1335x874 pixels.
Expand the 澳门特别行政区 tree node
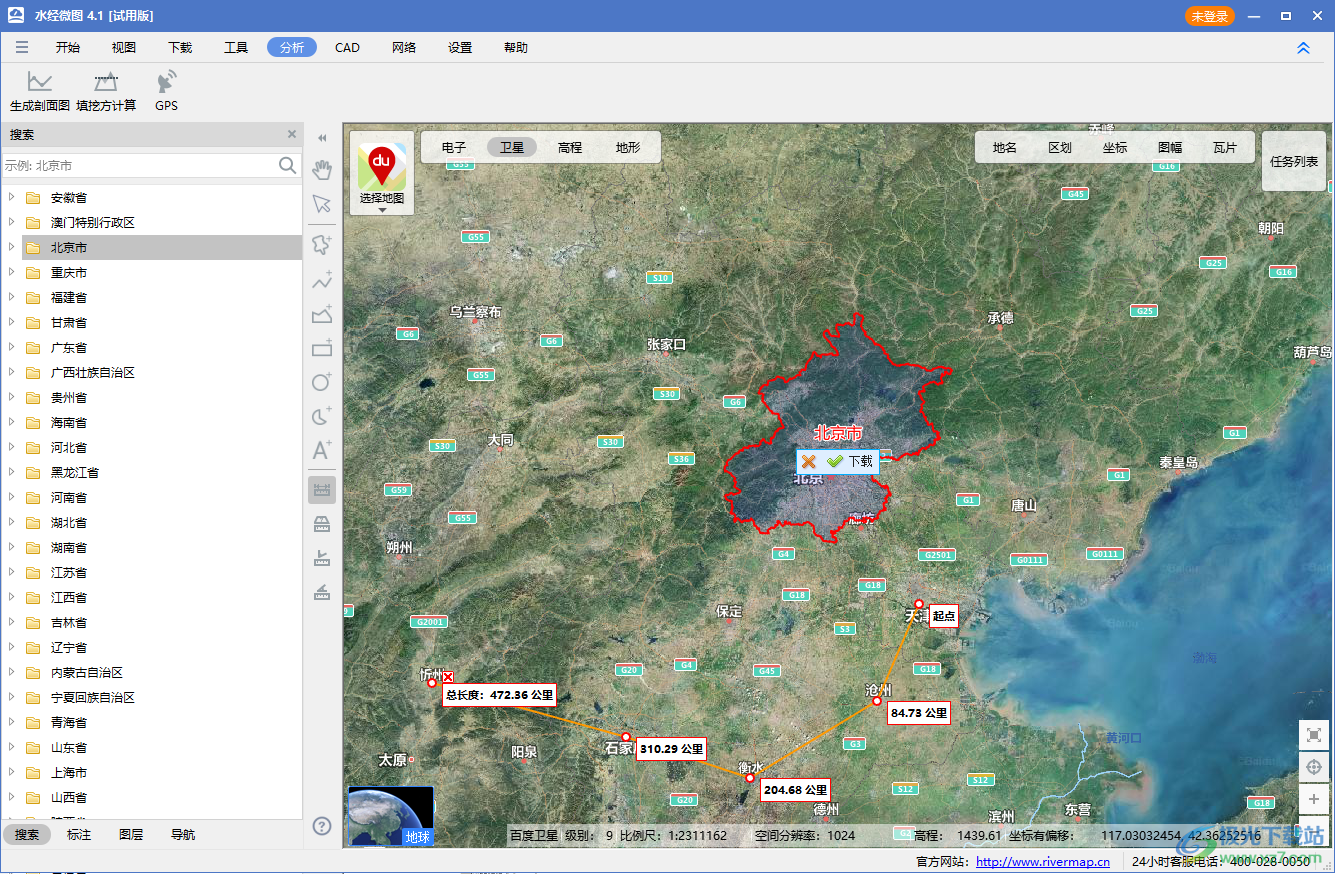12,222
